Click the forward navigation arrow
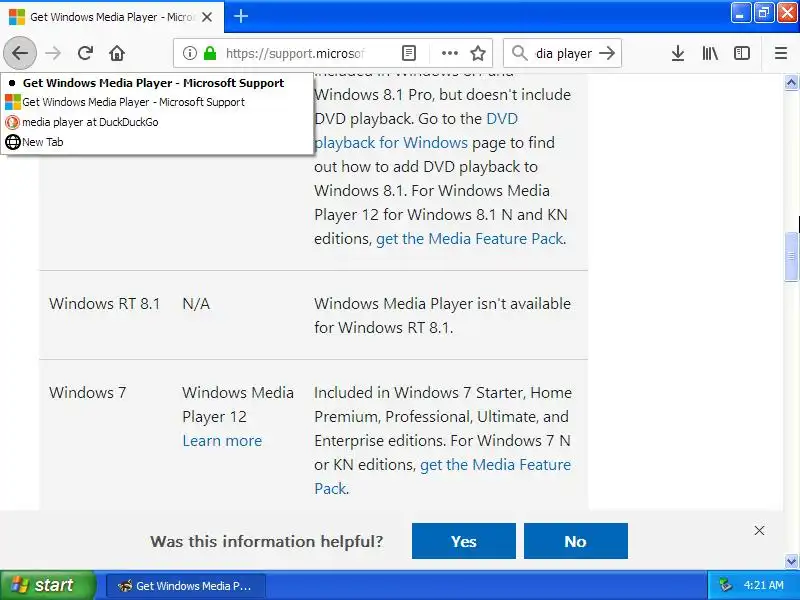 [x=53, y=53]
